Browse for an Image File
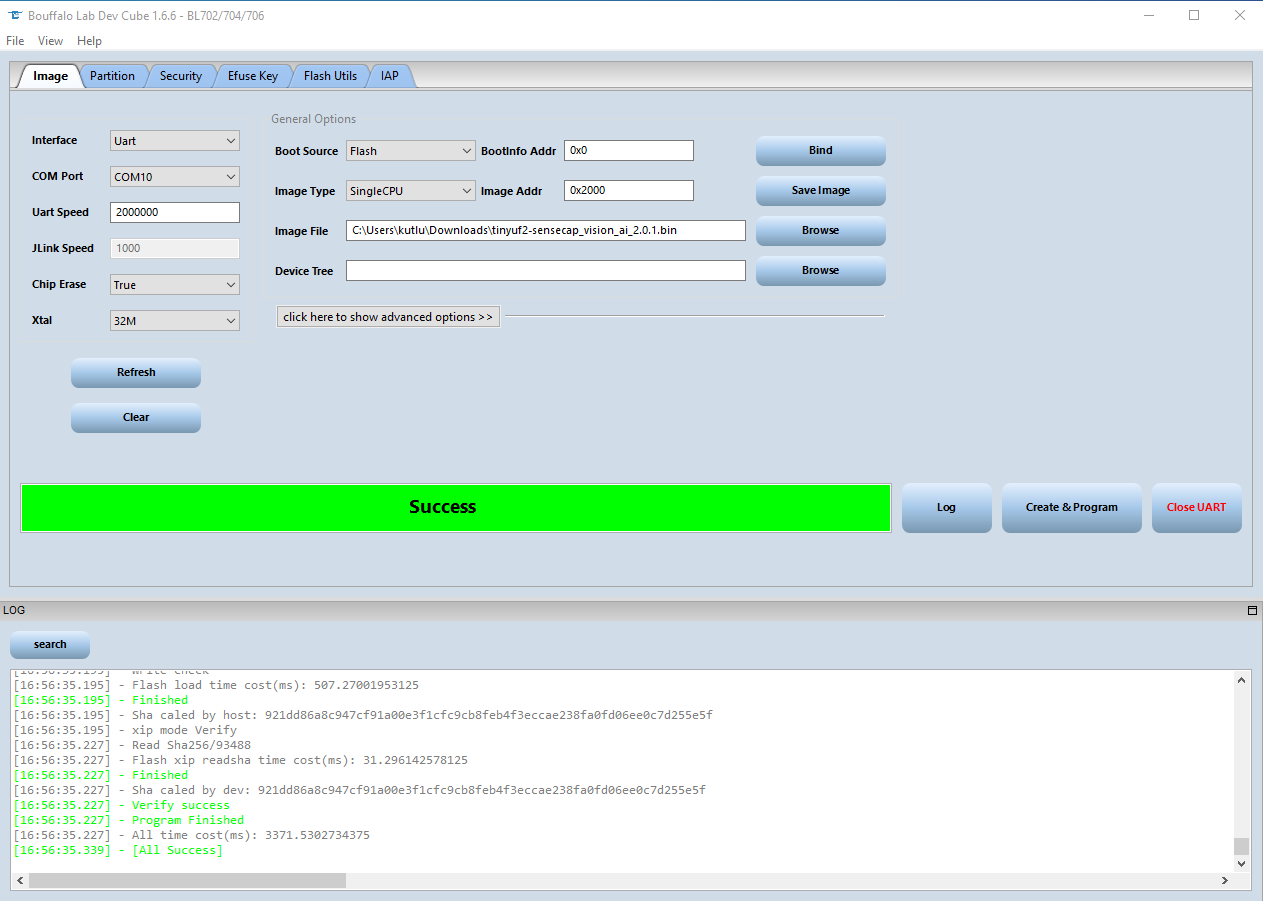Screen dimensions: 1263x901 pos(820,230)
